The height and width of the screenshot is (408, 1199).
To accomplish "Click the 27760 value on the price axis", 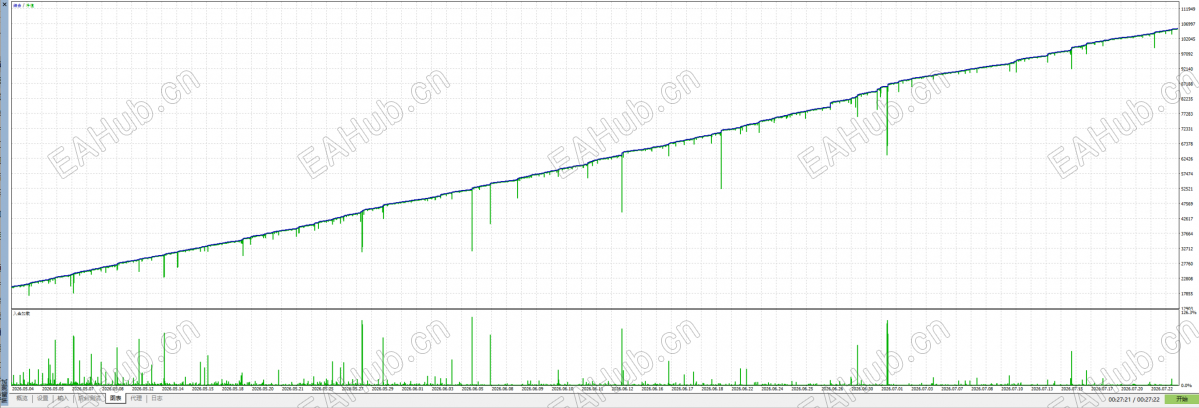I will pos(1187,264).
